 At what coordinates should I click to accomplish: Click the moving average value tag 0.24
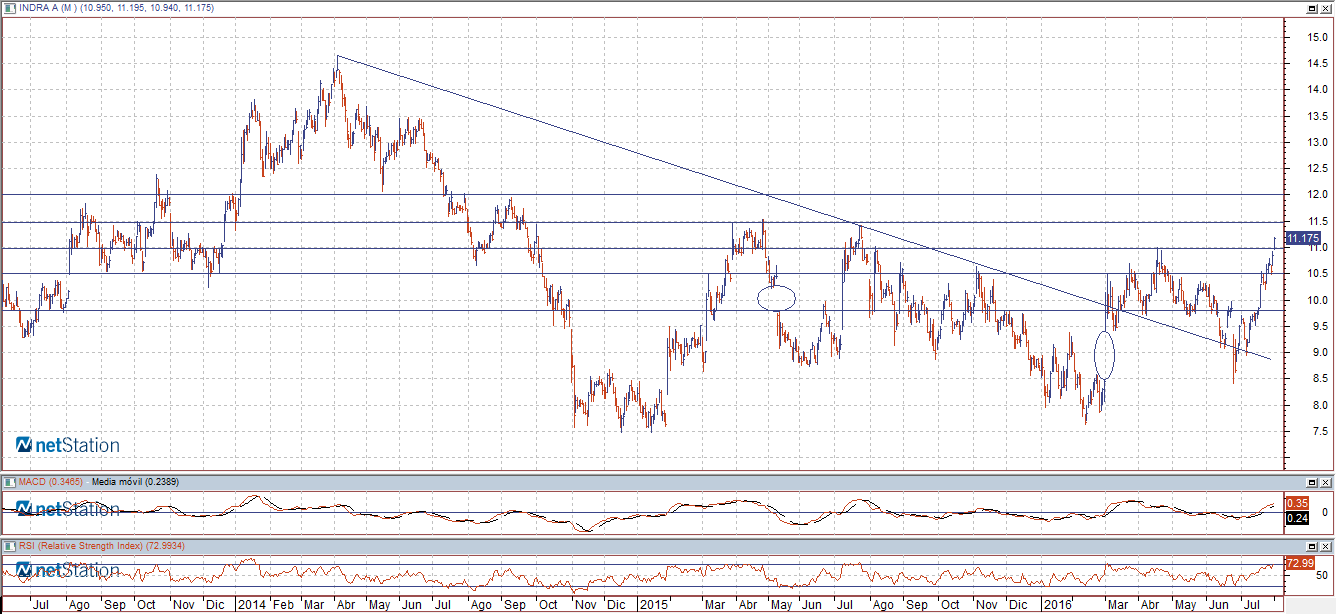pos(1296,518)
